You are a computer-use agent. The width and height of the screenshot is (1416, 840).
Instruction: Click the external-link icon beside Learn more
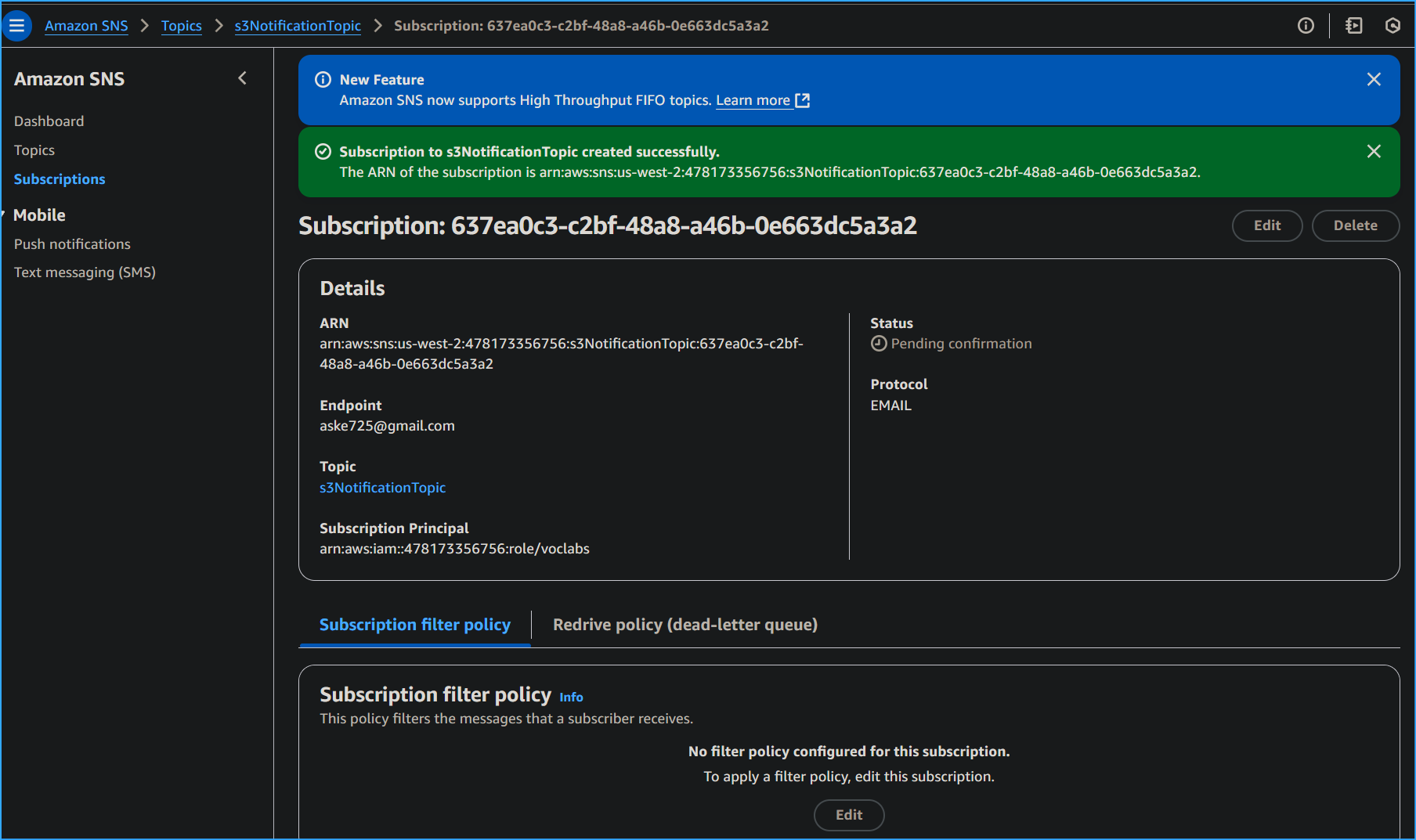pos(802,100)
